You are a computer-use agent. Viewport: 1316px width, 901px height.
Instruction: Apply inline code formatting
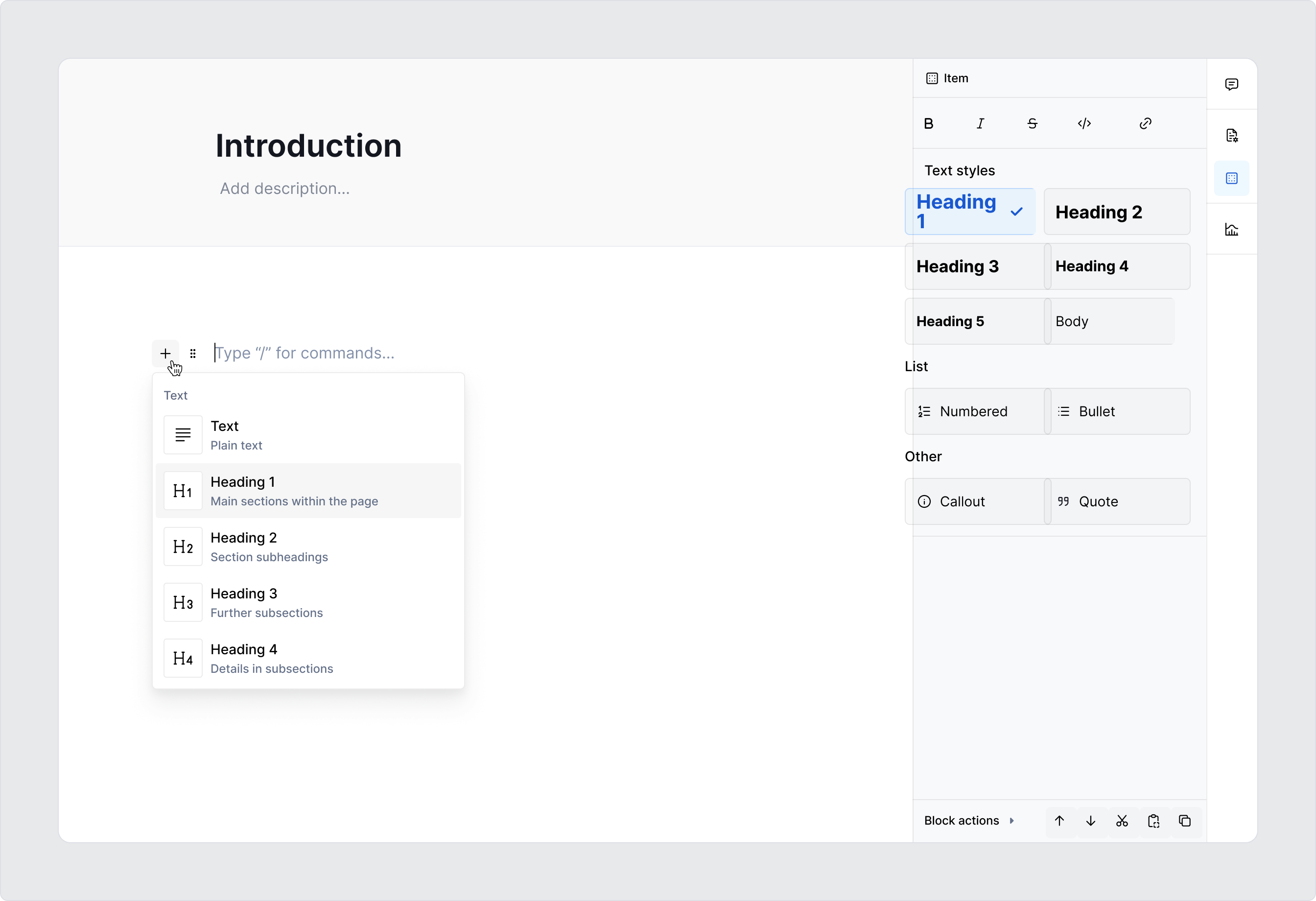pyautogui.click(x=1084, y=123)
